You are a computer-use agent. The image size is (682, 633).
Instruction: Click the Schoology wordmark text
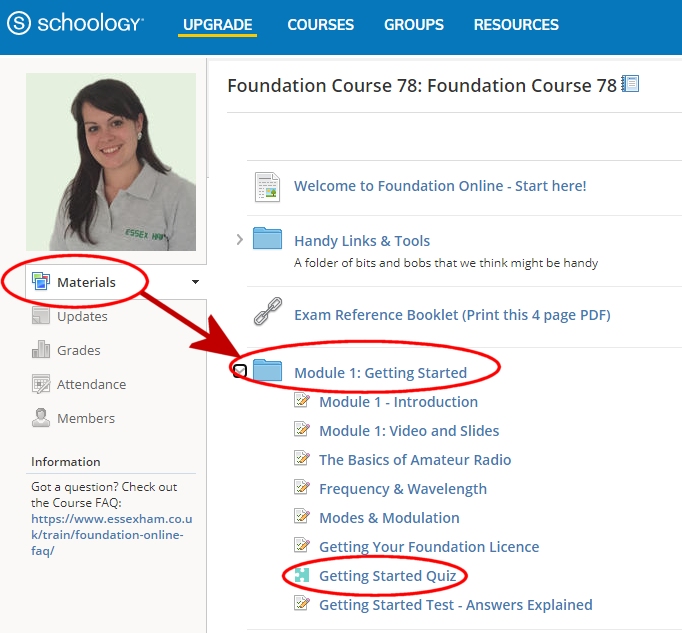90,23
